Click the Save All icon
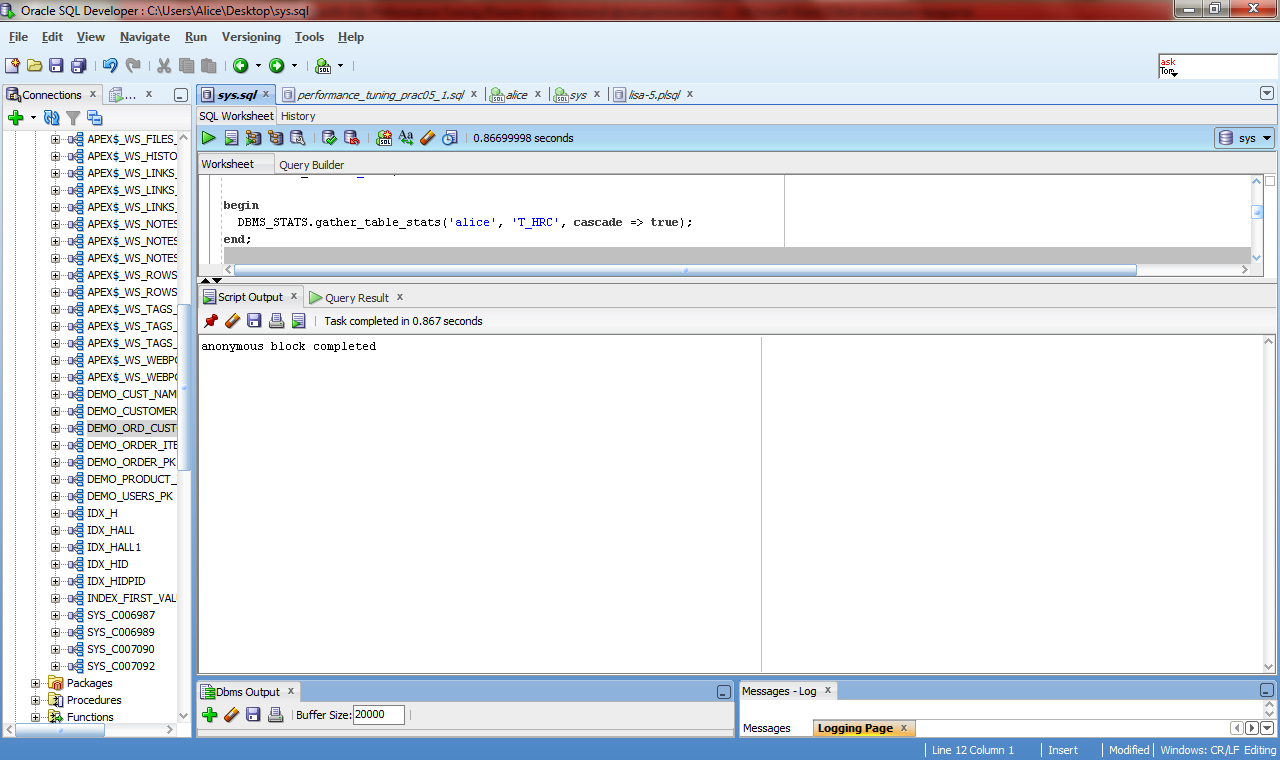 point(78,66)
